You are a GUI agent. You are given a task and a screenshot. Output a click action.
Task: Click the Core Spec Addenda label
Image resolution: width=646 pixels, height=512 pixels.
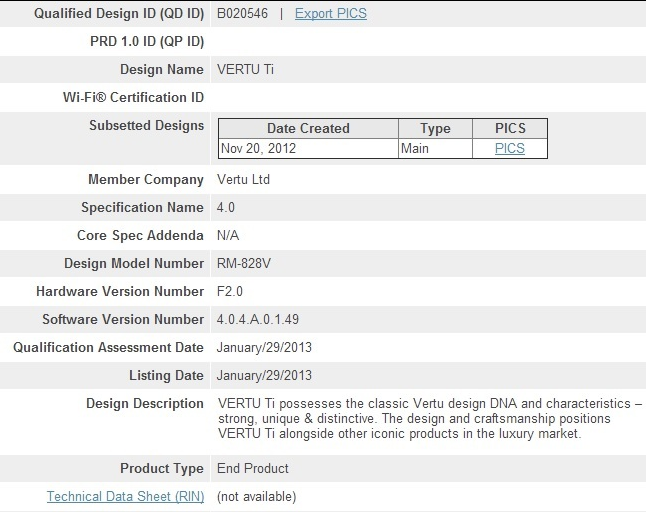tap(140, 235)
